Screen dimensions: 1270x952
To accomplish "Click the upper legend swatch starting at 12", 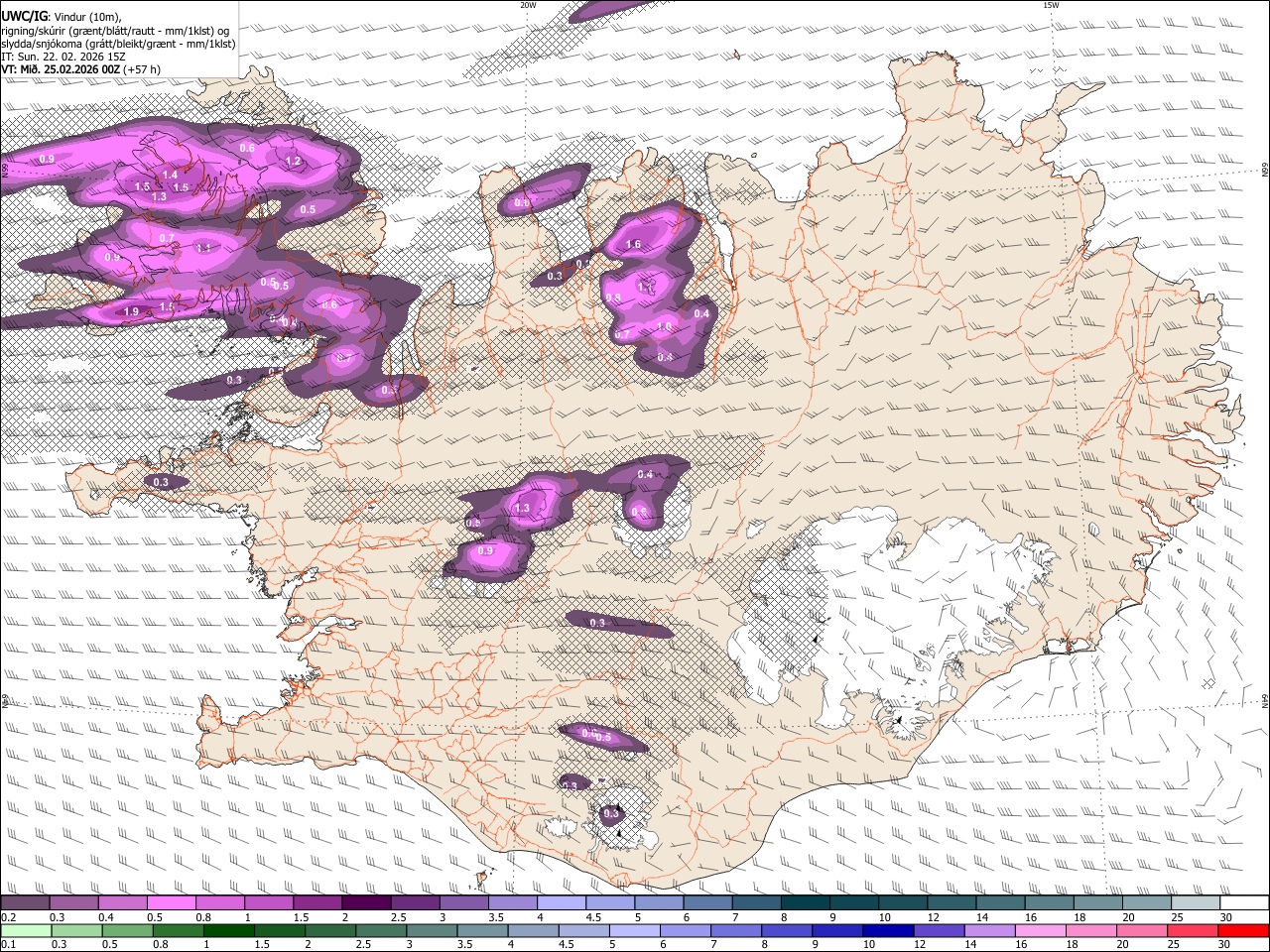I will (952, 903).
